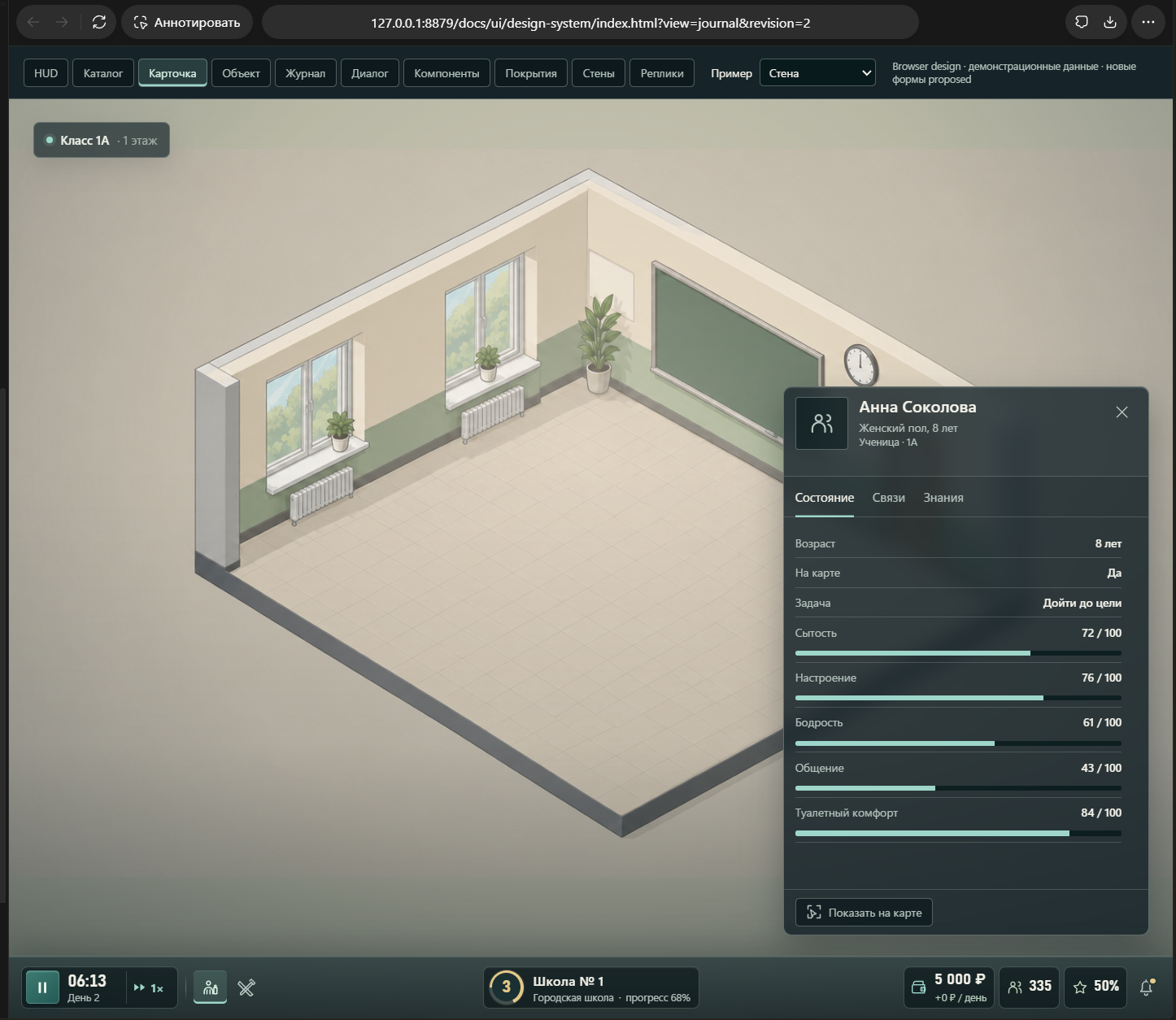Viewport: 1176px width, 1020px height.
Task: Open the browser more options menu
Action: click(x=1148, y=23)
